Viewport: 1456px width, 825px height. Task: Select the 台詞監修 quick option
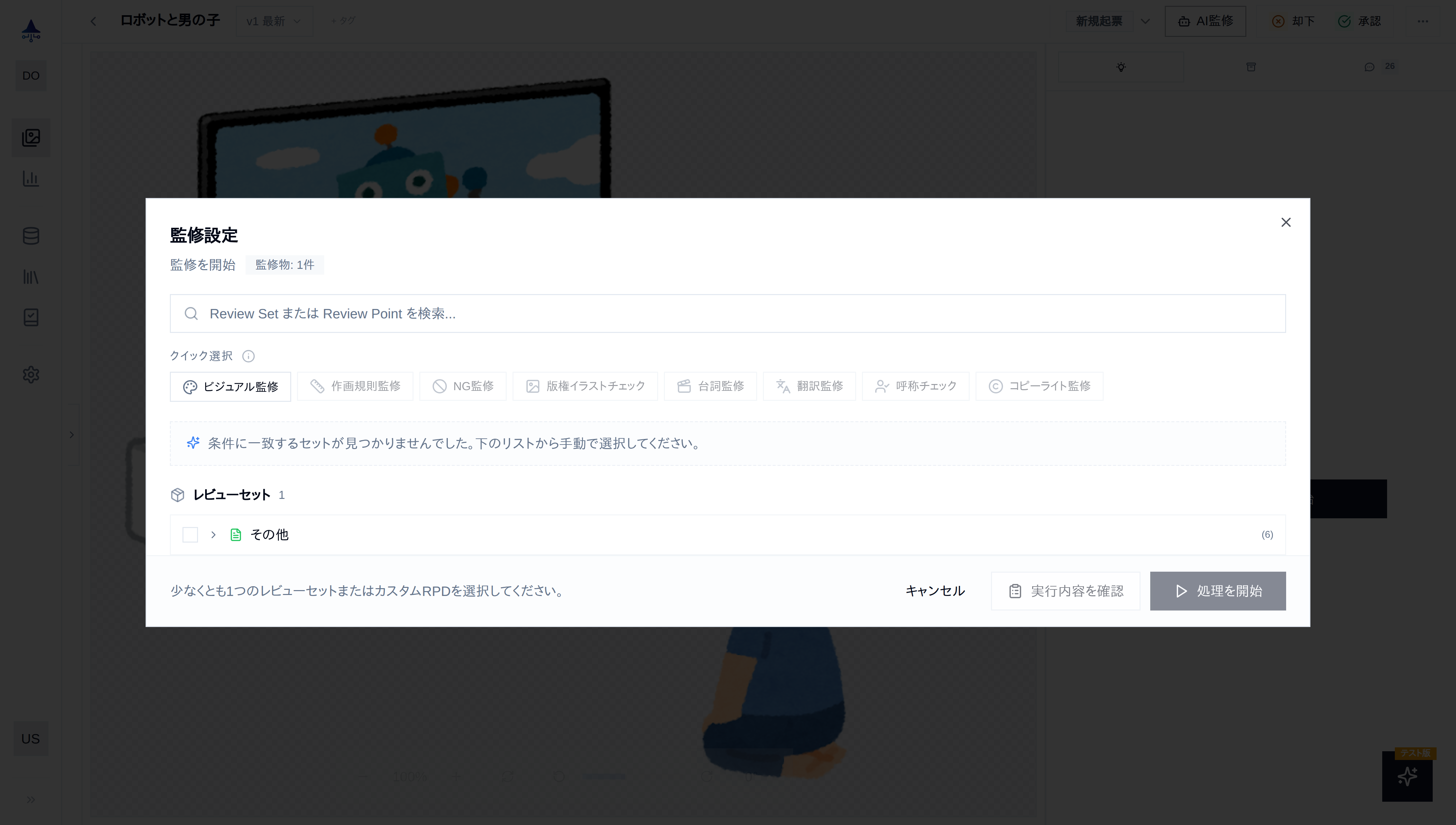(711, 386)
